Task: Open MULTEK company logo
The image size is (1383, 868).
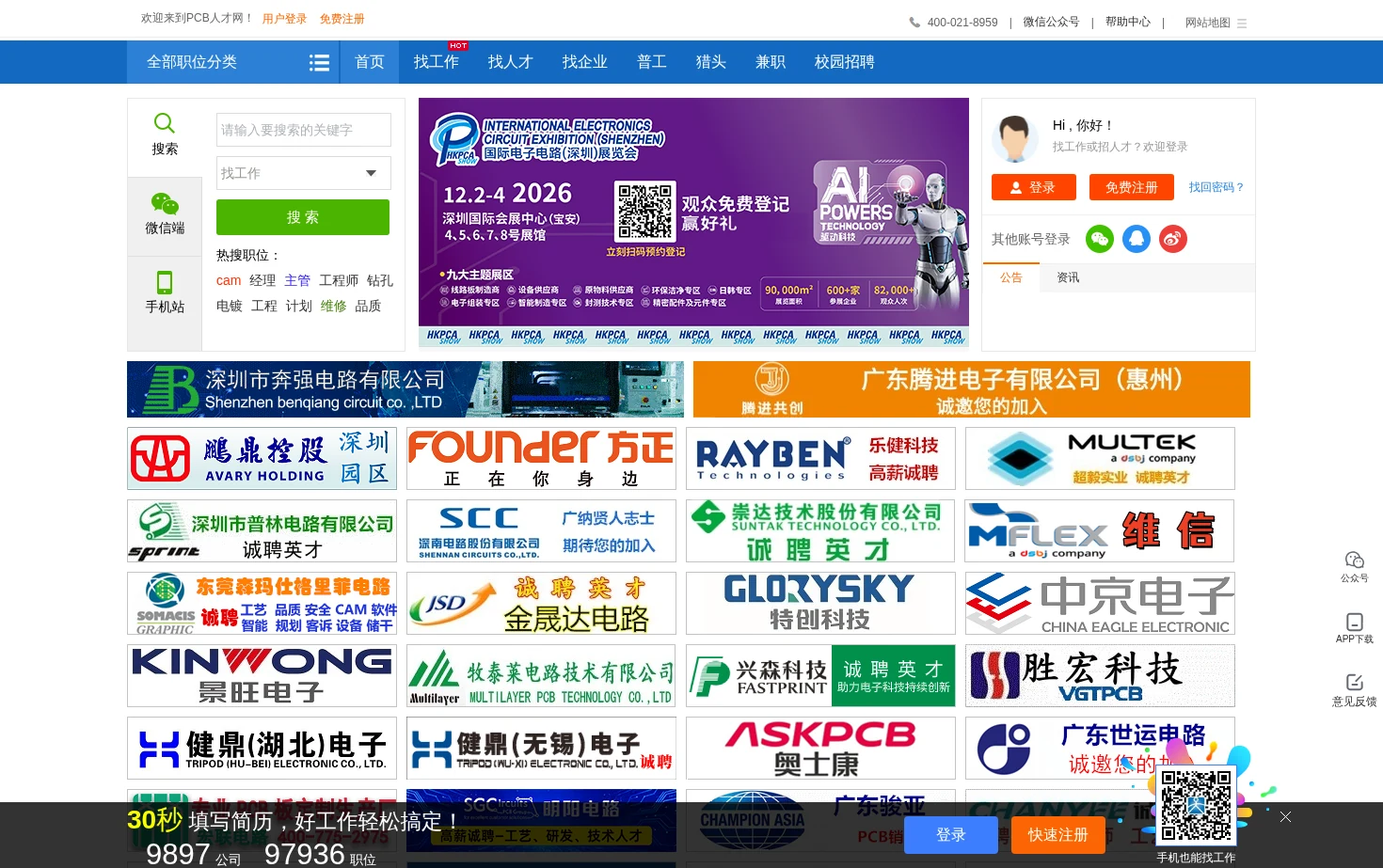Action: point(1100,458)
